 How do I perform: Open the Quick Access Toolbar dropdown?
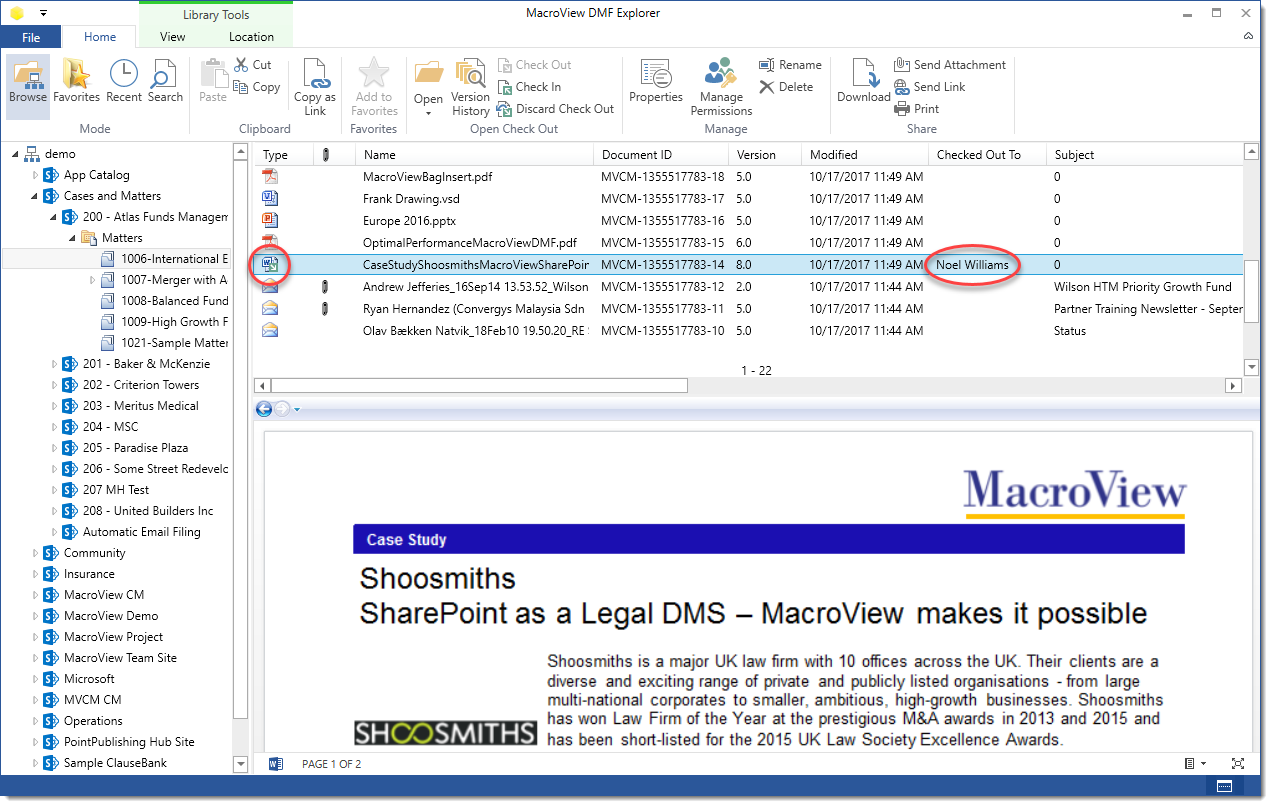[x=43, y=13]
